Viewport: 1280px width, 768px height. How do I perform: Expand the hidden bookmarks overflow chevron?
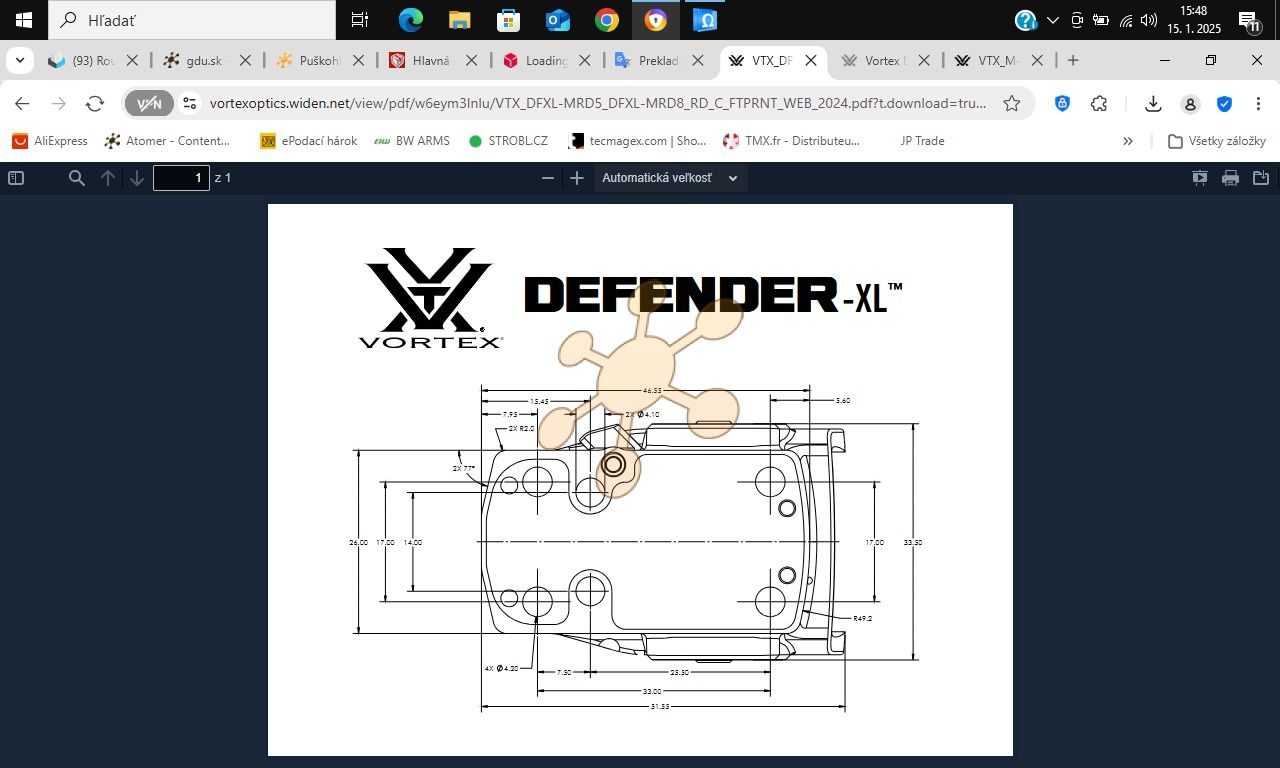tap(1128, 141)
